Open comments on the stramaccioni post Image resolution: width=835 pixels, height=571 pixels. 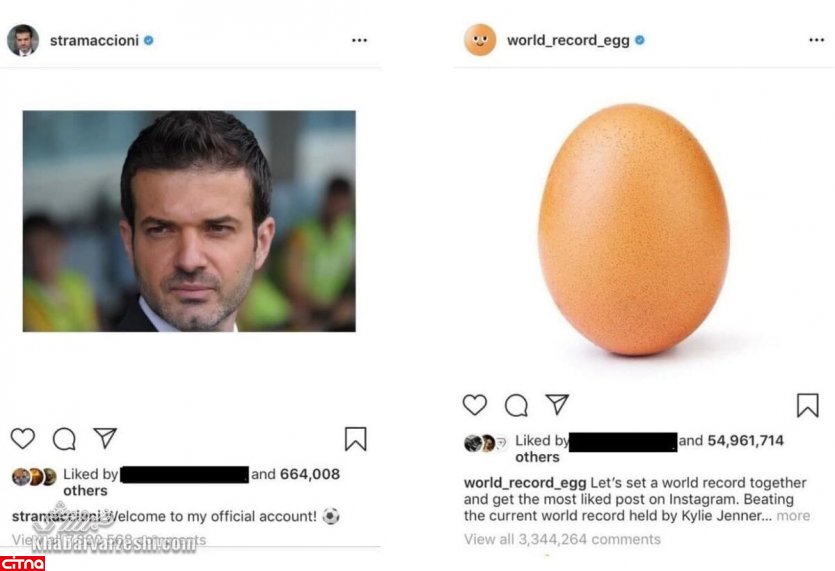click(x=64, y=439)
